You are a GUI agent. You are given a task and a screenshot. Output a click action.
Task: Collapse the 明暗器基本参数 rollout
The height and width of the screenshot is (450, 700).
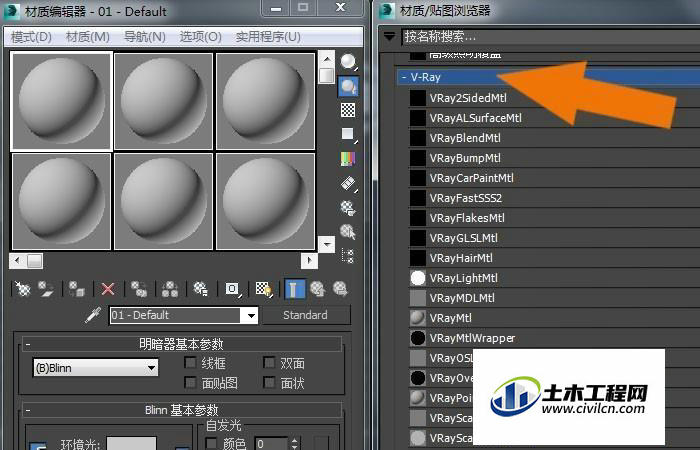[x=28, y=345]
